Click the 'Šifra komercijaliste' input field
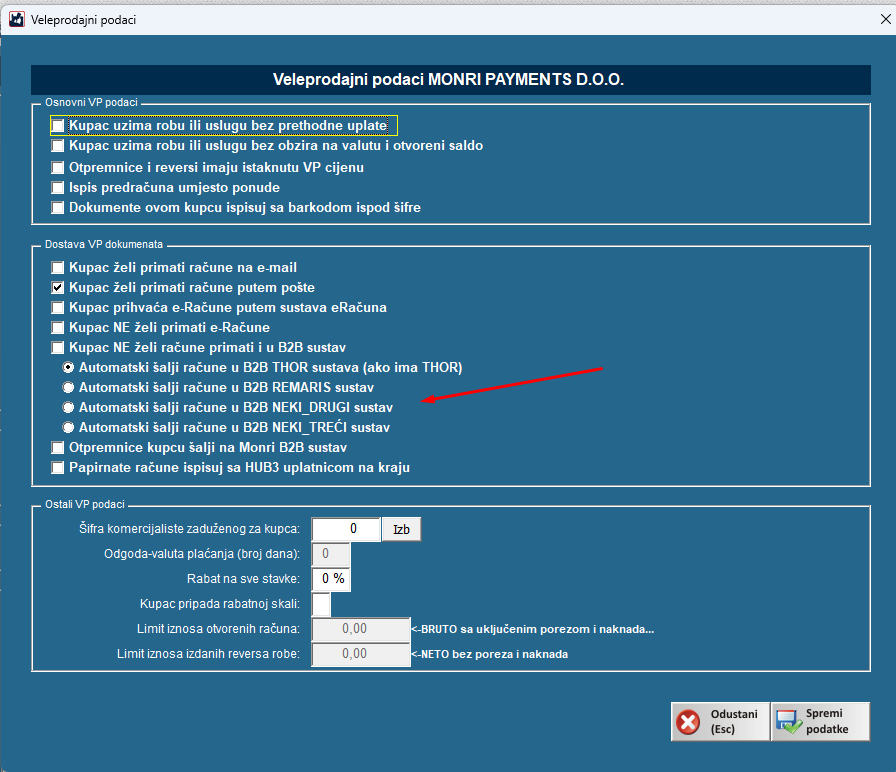 [346, 529]
